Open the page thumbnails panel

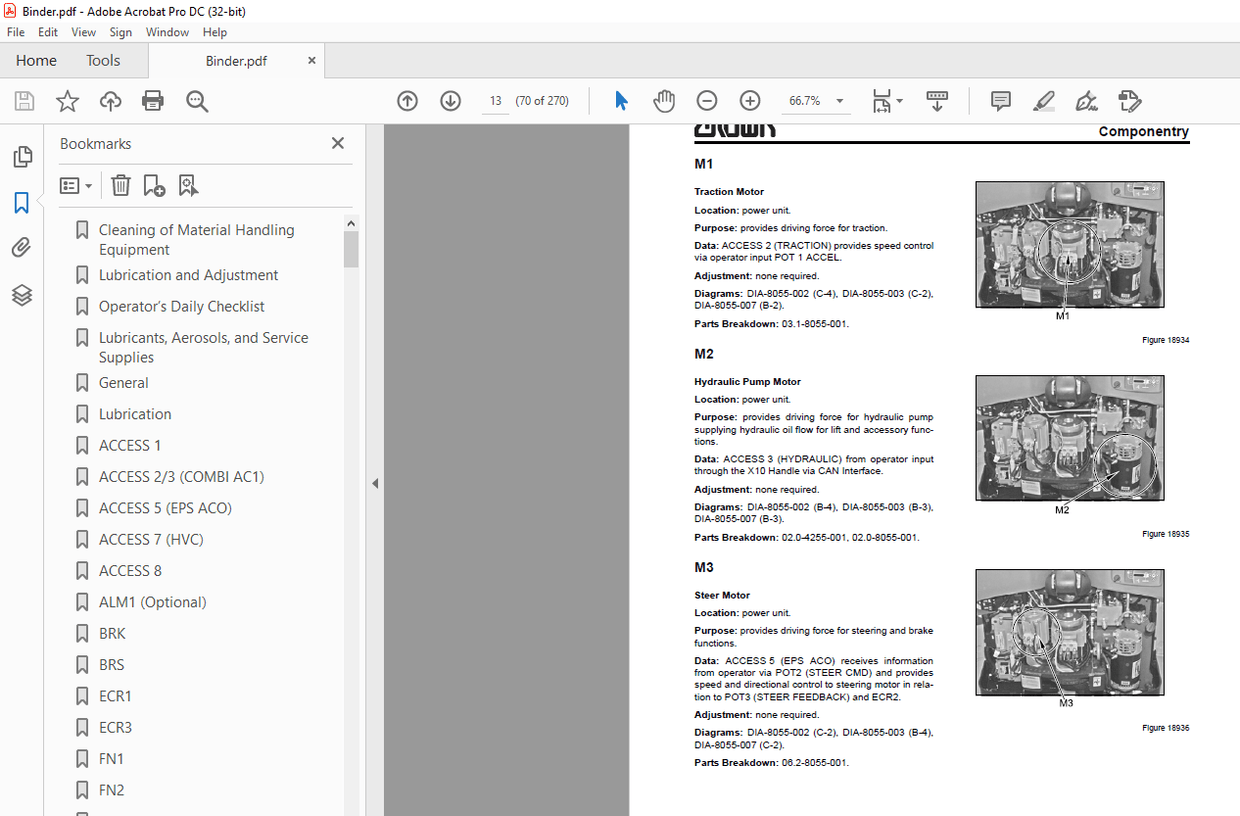(22, 157)
